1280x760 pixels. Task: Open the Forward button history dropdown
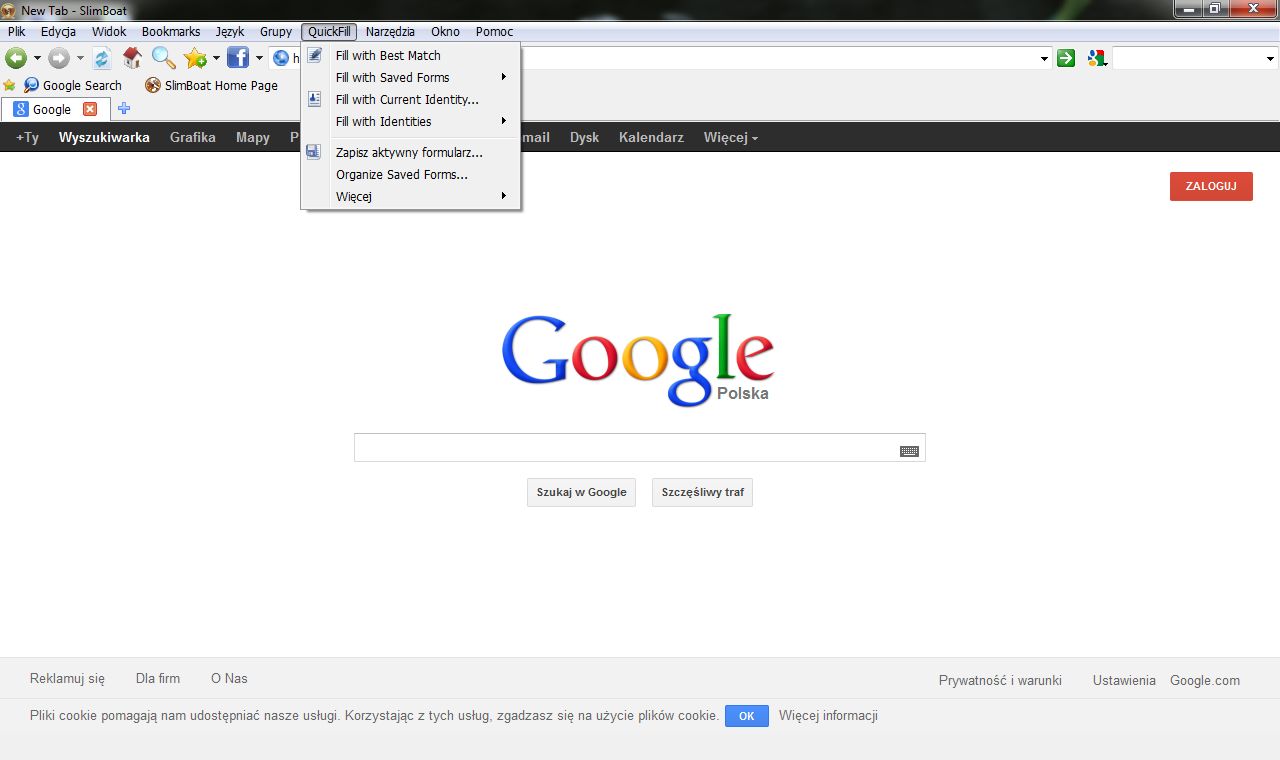coord(80,58)
